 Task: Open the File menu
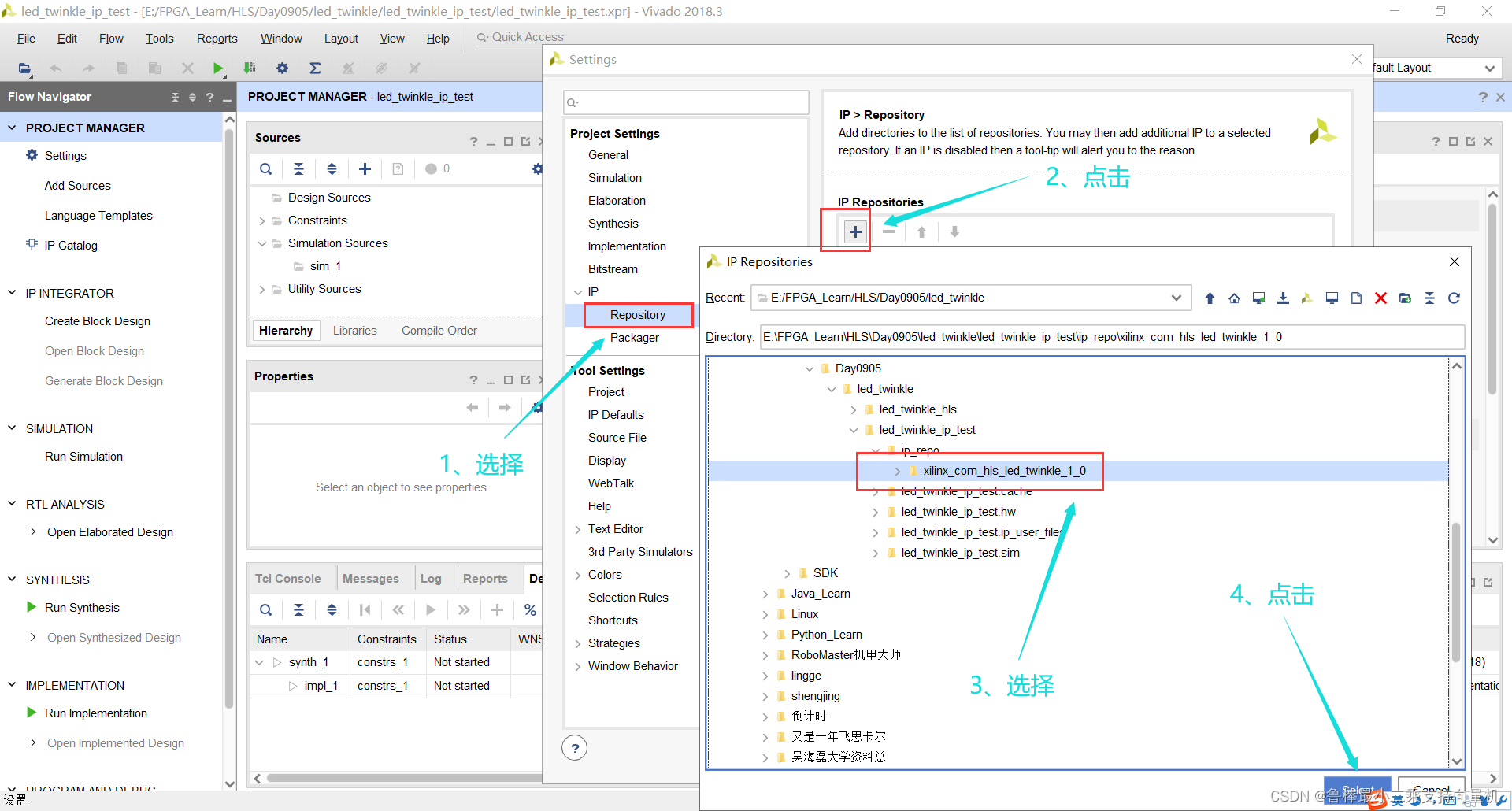pos(26,39)
